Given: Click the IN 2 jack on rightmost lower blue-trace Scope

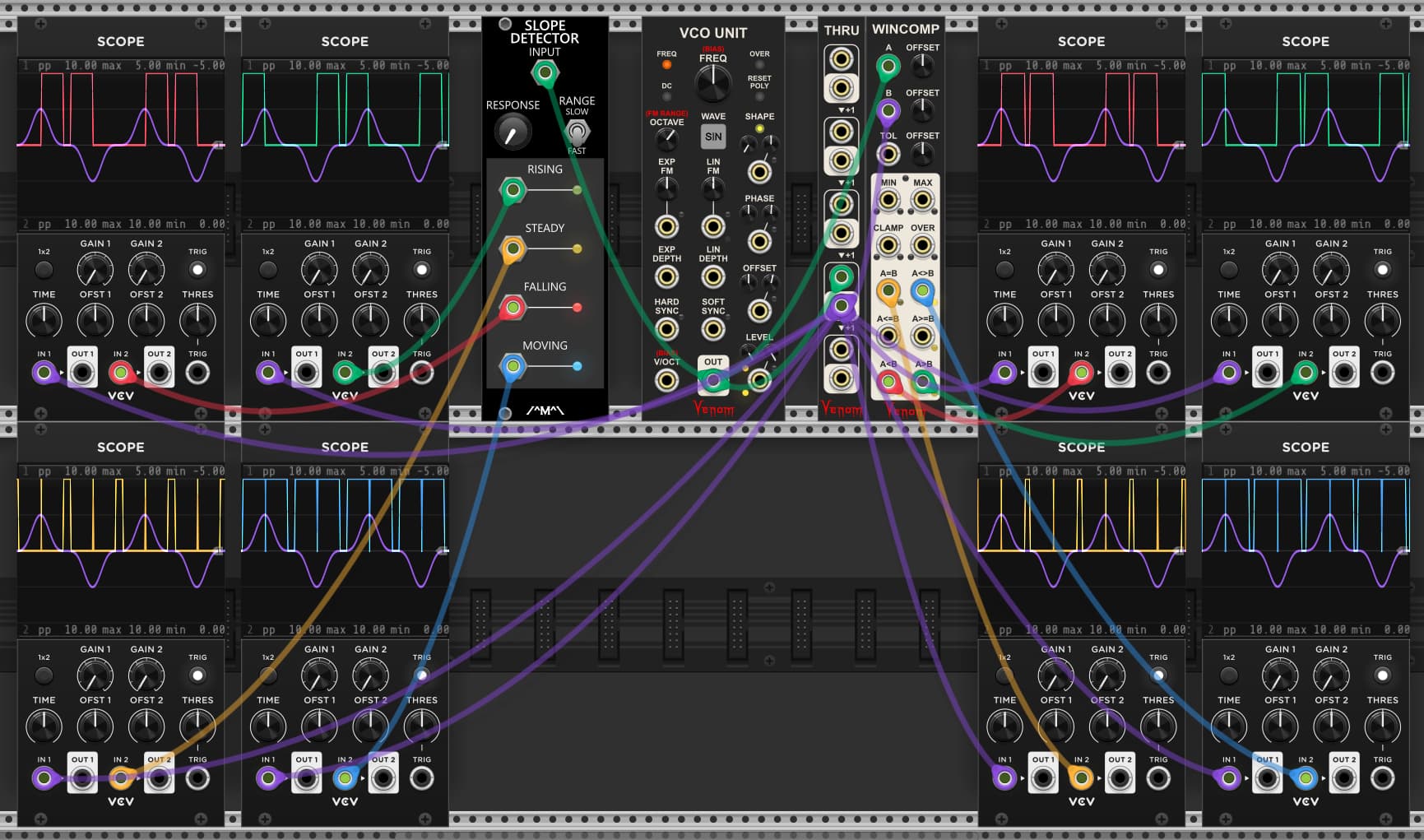Looking at the screenshot, I should point(1306,778).
